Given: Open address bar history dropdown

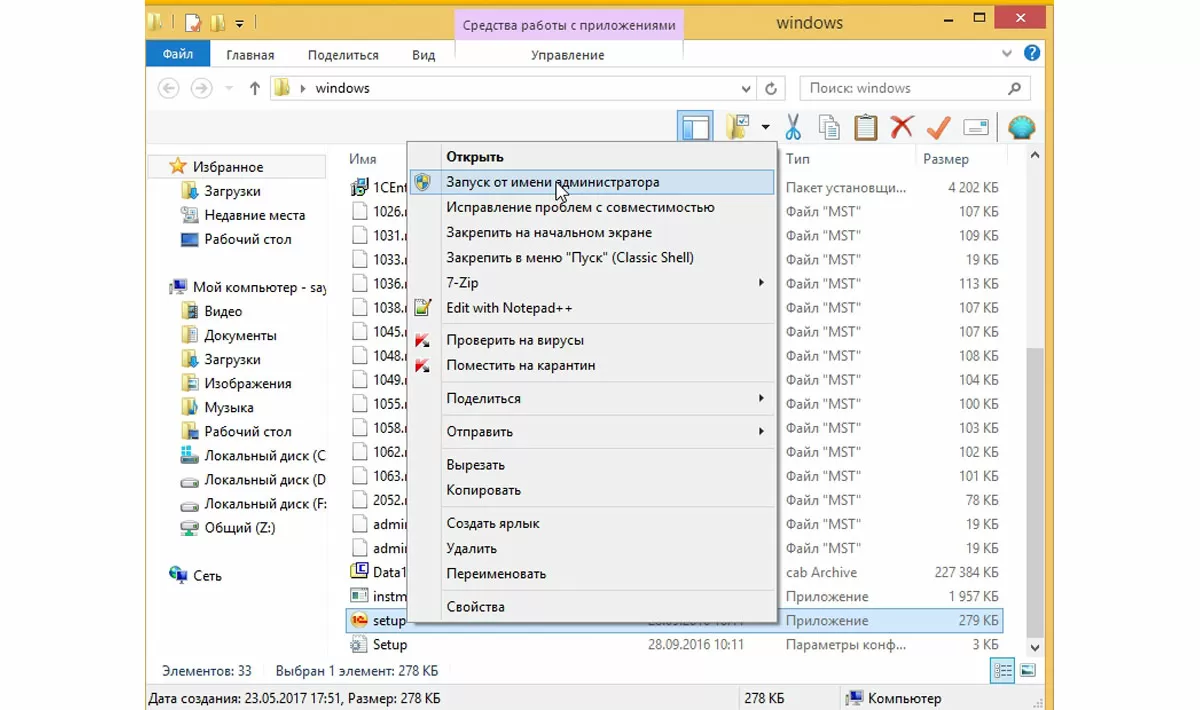Looking at the screenshot, I should pos(746,88).
